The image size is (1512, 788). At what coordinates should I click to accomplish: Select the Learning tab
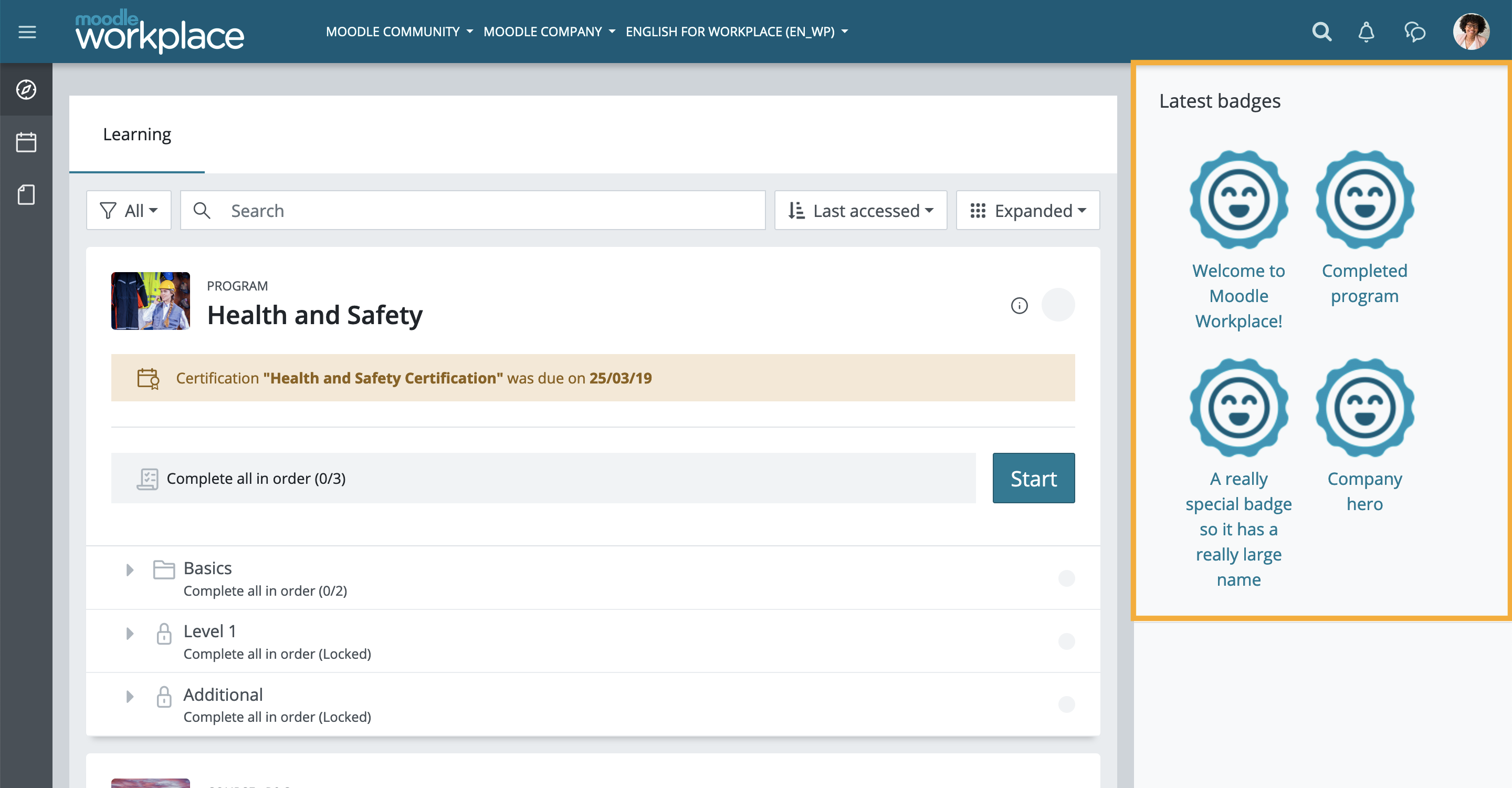tap(136, 134)
